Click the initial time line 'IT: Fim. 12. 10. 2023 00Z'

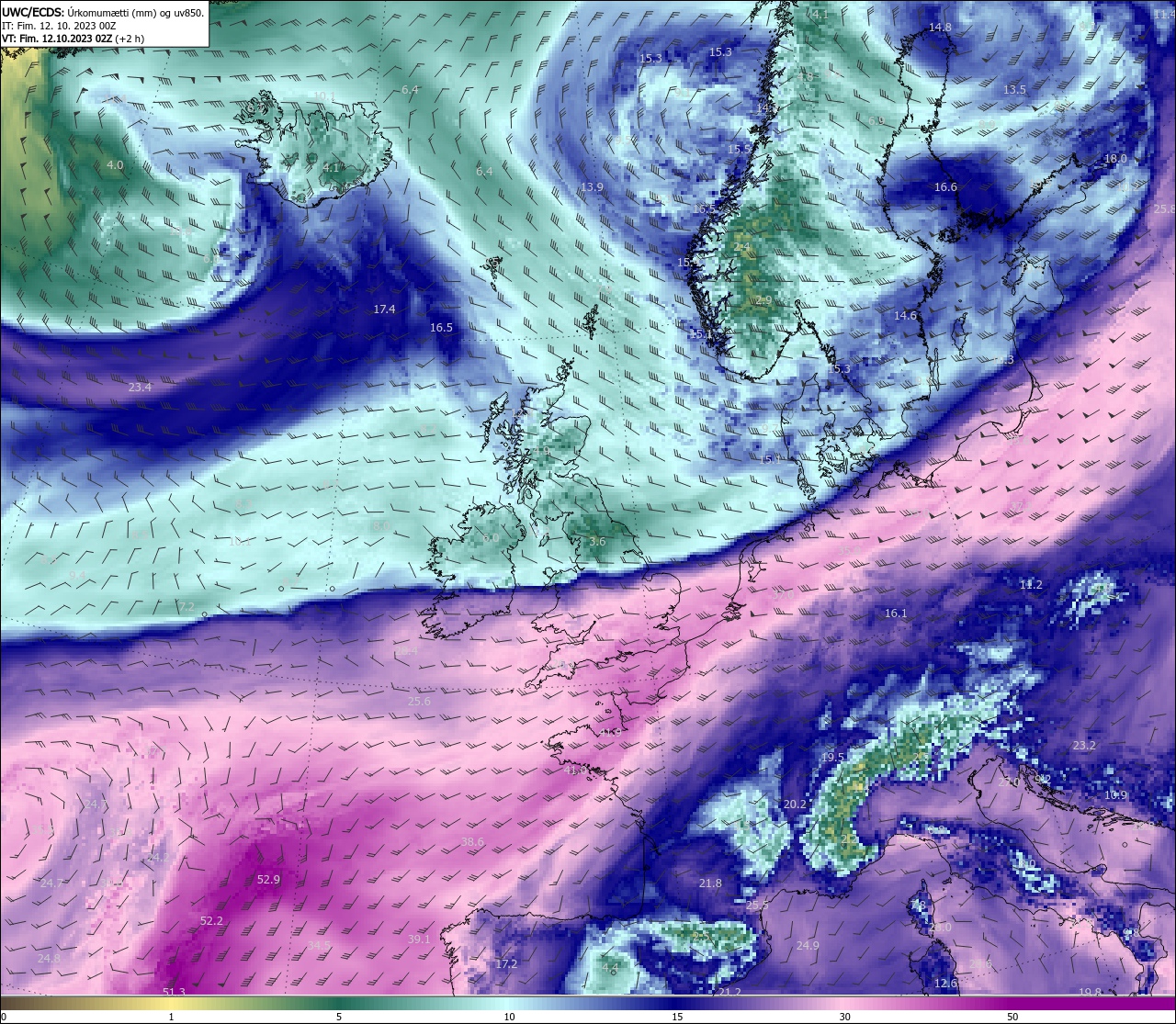59,26
